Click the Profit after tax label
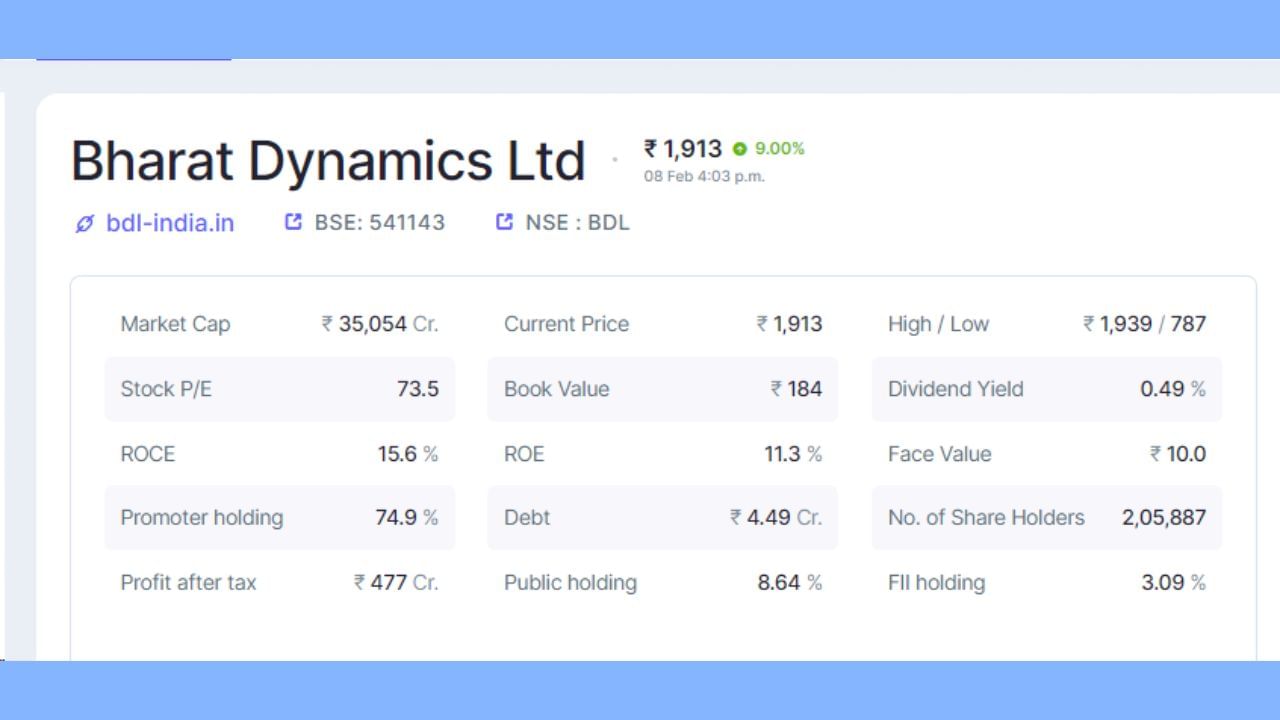Screen dimensions: 1280x720 click(x=188, y=583)
